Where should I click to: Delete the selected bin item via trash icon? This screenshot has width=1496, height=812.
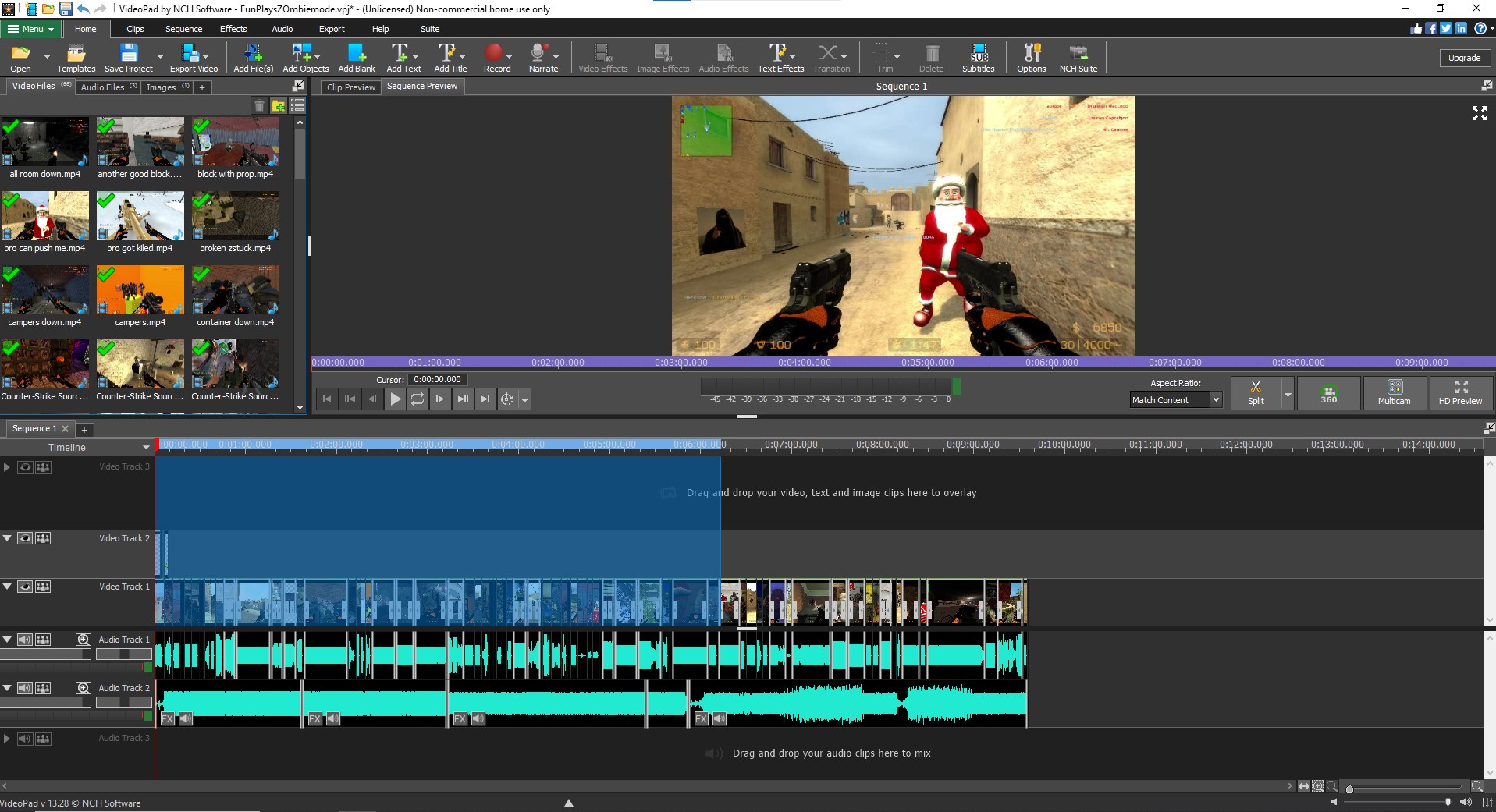260,106
